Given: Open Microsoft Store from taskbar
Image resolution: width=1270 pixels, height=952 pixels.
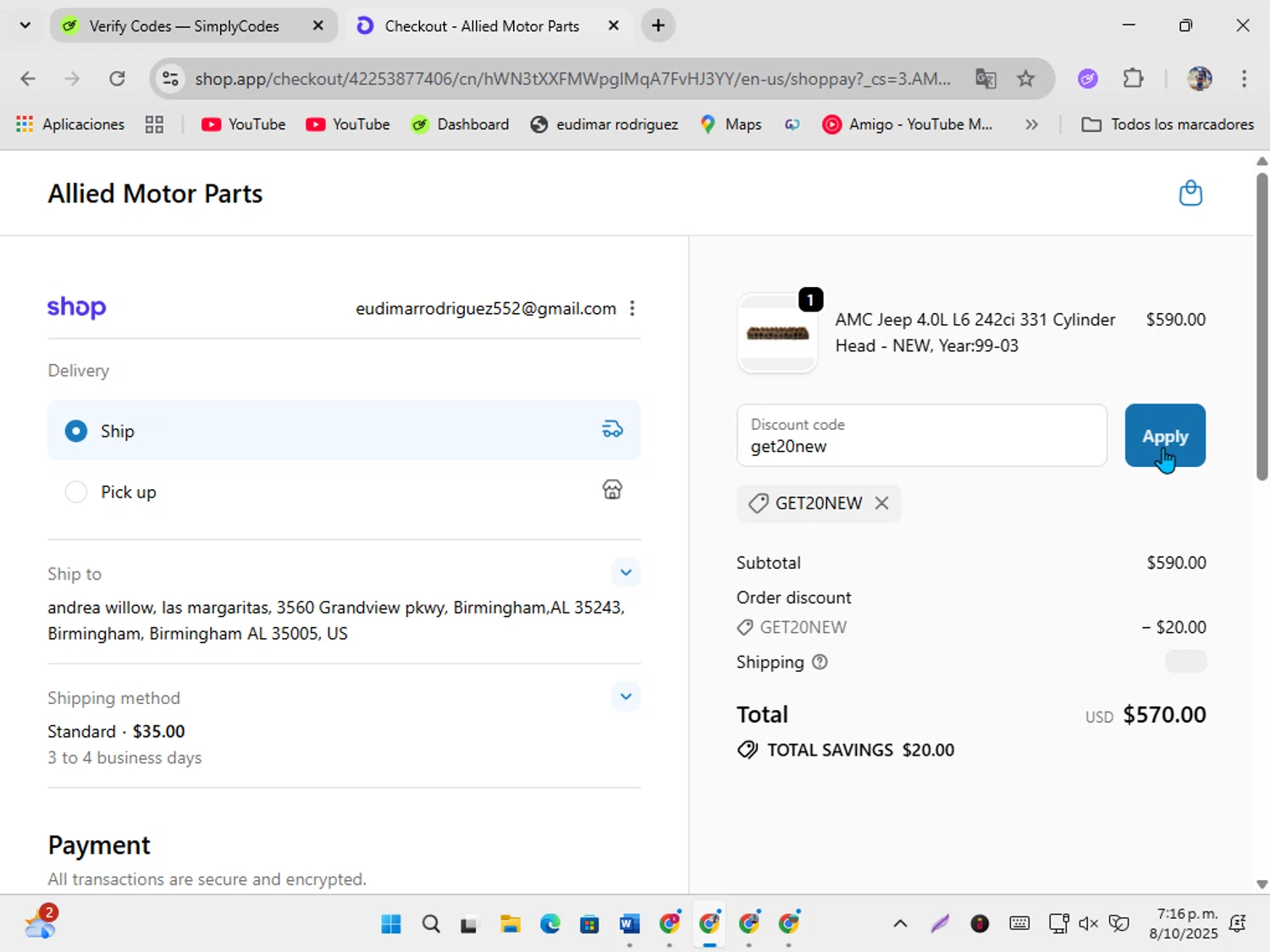Looking at the screenshot, I should [x=589, y=923].
